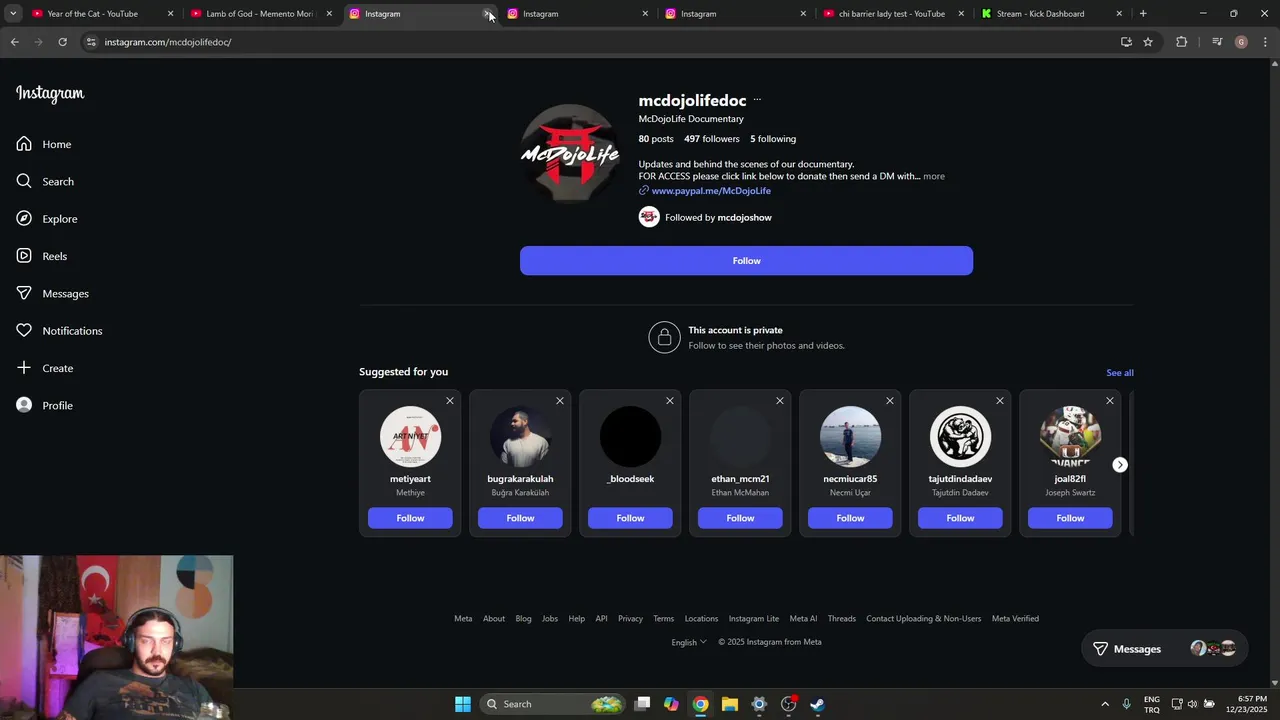Open Notifications heart icon
The width and height of the screenshot is (1280, 720).
(x=24, y=330)
